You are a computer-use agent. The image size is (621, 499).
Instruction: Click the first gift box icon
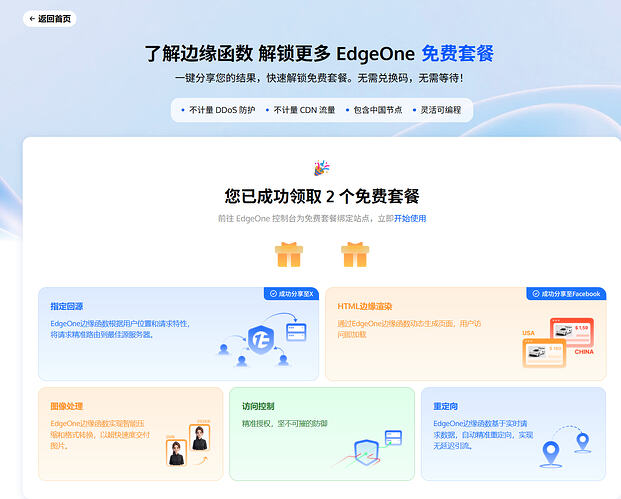pos(289,254)
